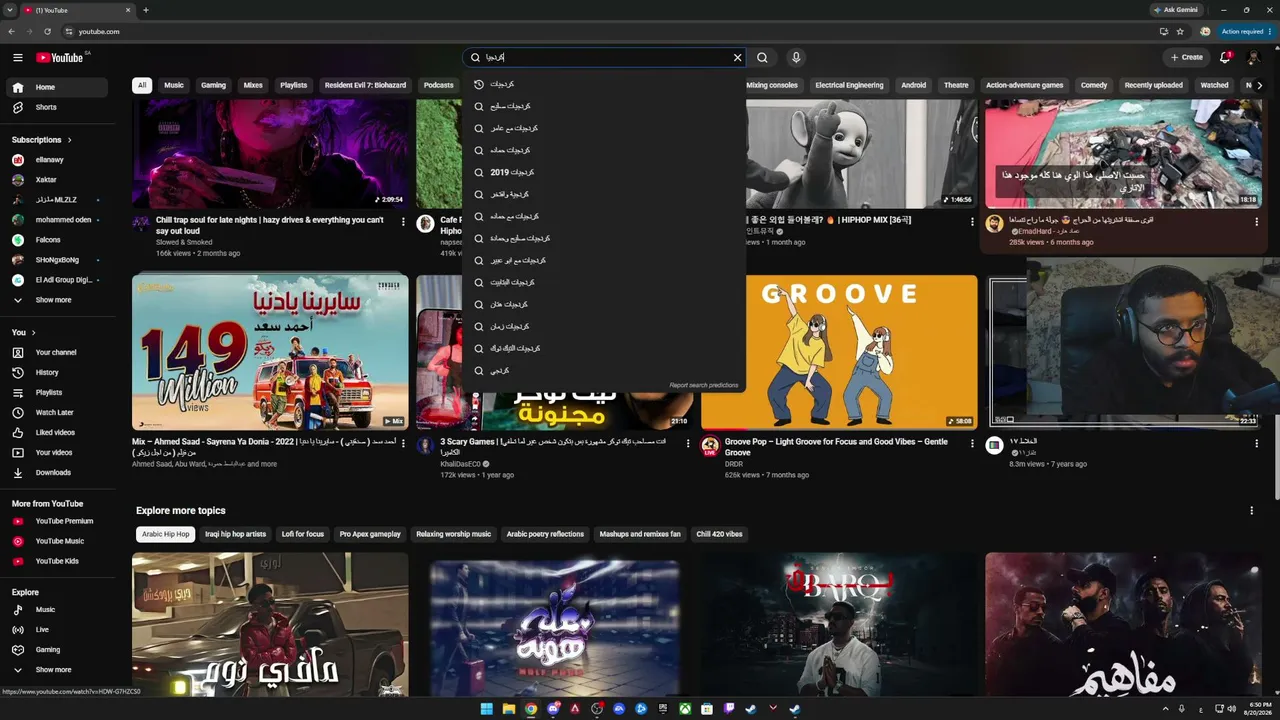Open Downloads in the sidebar
1280x720 pixels.
coord(59,472)
